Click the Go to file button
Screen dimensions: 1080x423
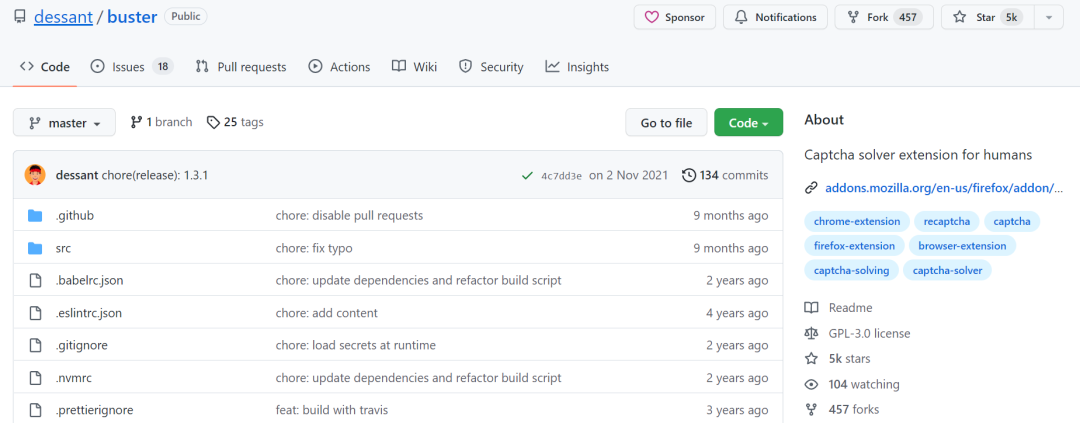point(666,123)
